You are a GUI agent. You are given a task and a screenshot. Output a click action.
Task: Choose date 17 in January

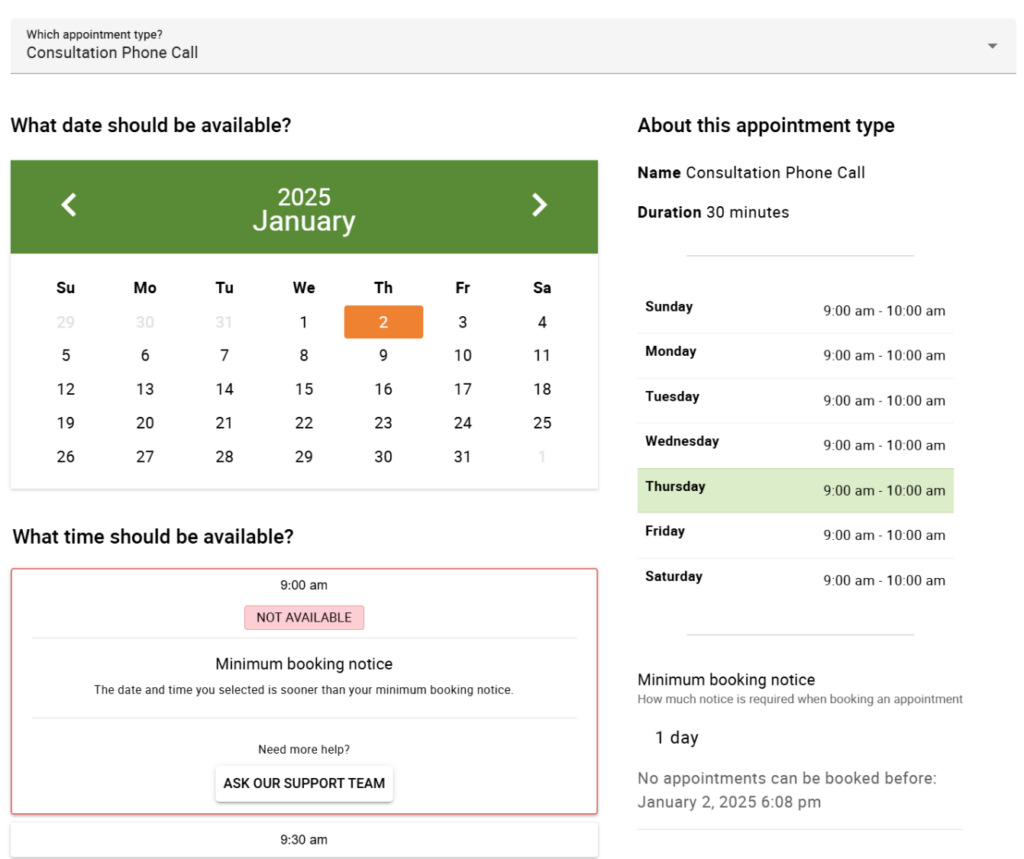point(462,389)
